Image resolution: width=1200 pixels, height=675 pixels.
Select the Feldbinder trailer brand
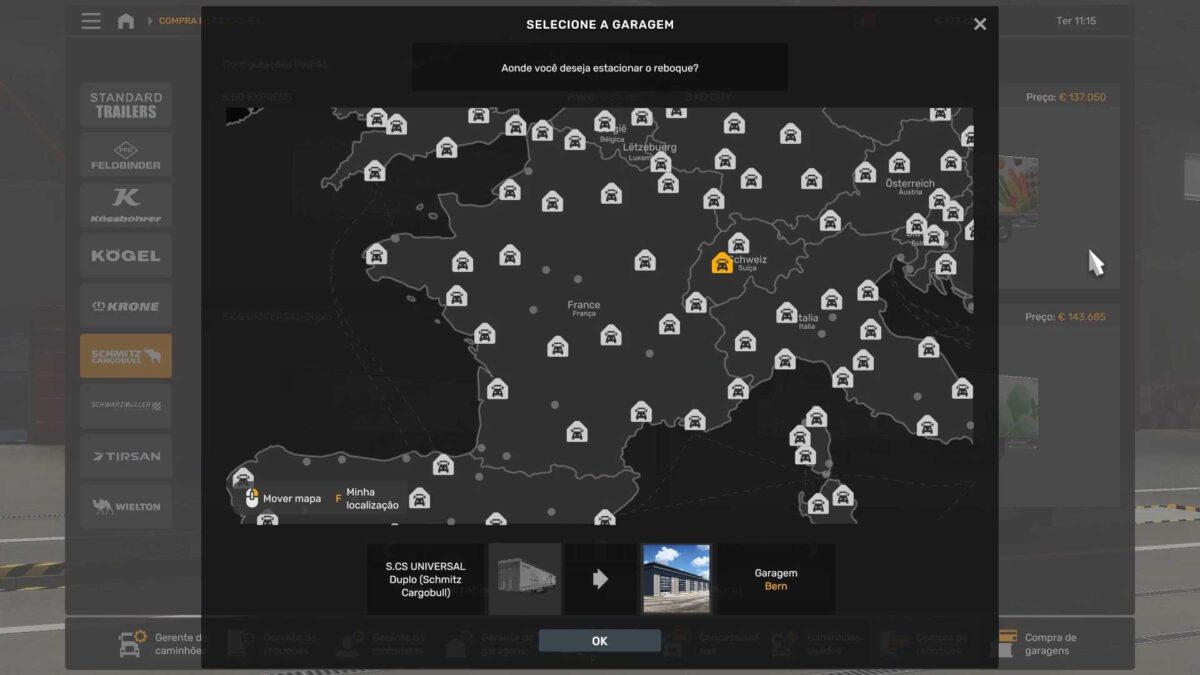pyautogui.click(x=126, y=156)
